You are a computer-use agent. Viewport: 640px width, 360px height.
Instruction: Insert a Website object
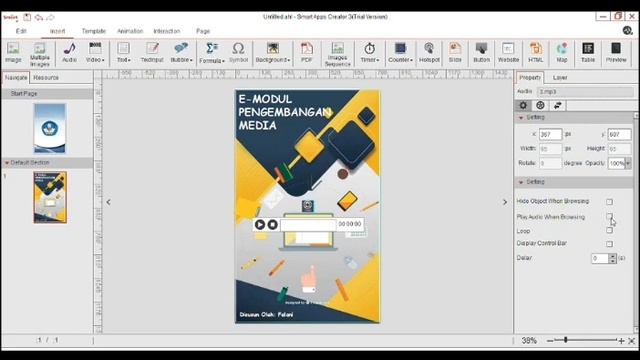point(508,53)
